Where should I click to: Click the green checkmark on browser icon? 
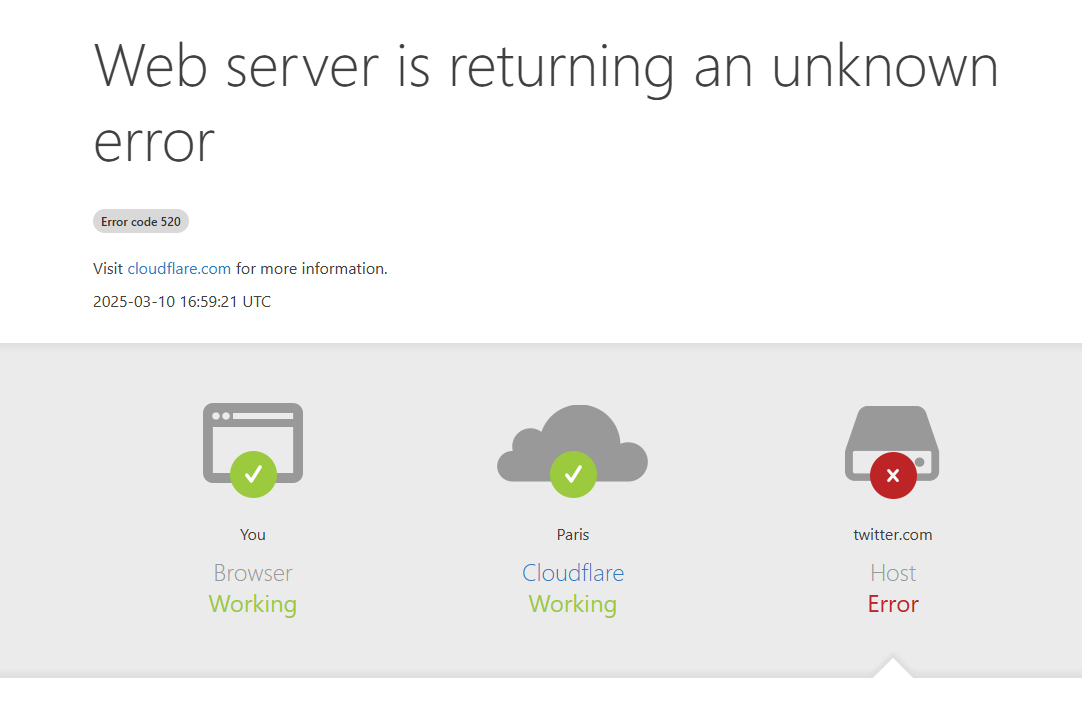click(253, 474)
